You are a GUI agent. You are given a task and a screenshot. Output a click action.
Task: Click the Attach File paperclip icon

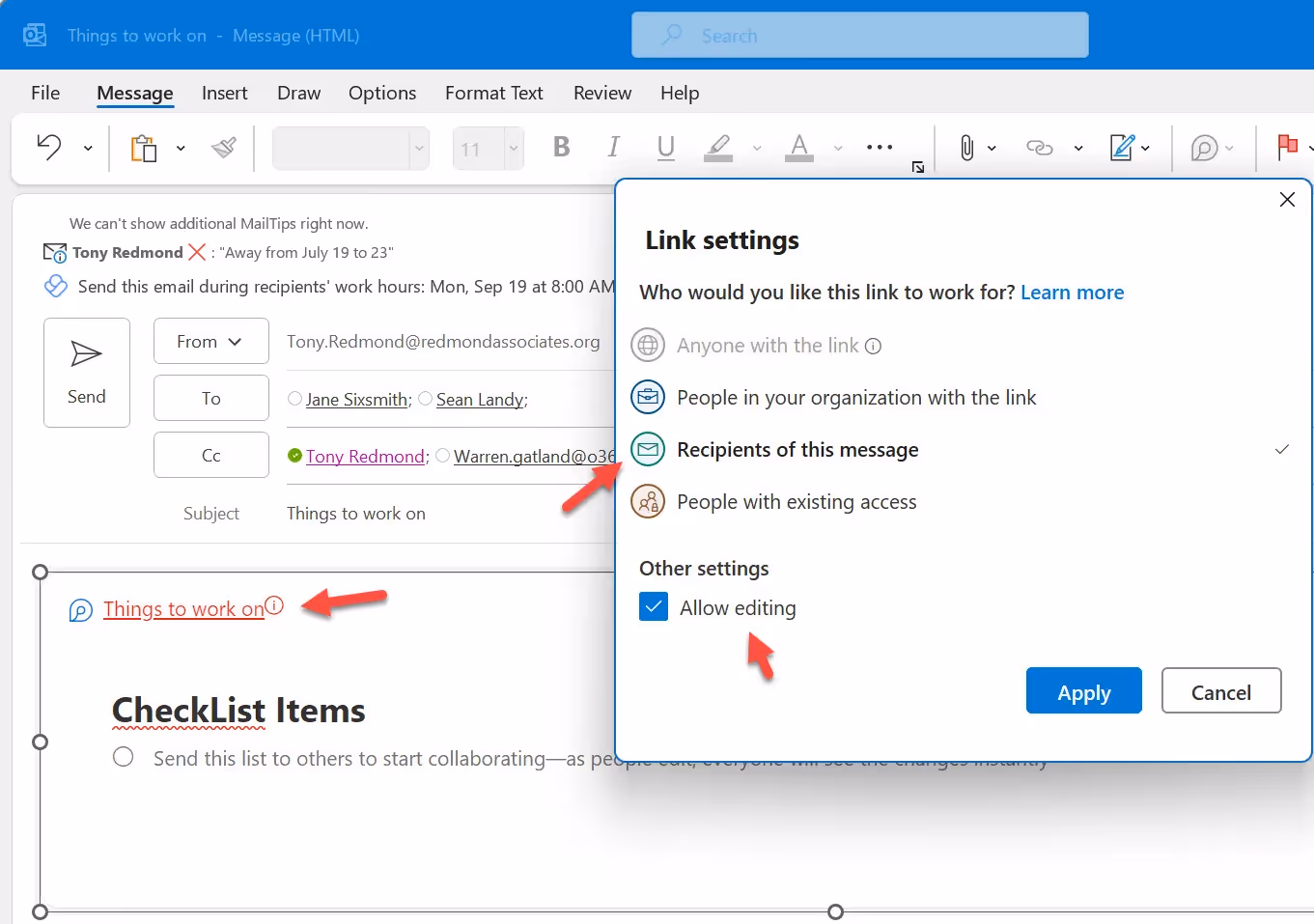[x=966, y=148]
